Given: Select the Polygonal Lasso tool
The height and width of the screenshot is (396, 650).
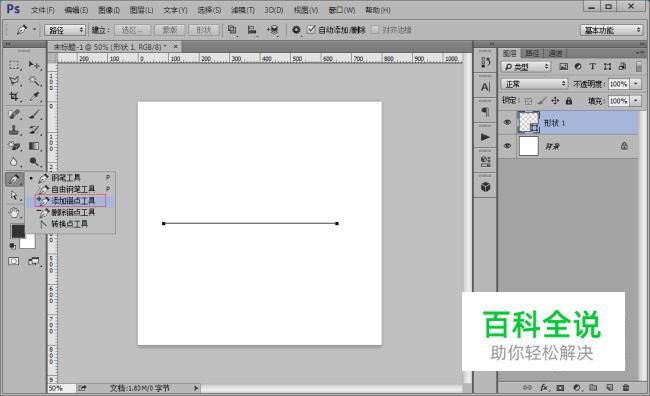Looking at the screenshot, I should coord(14,80).
